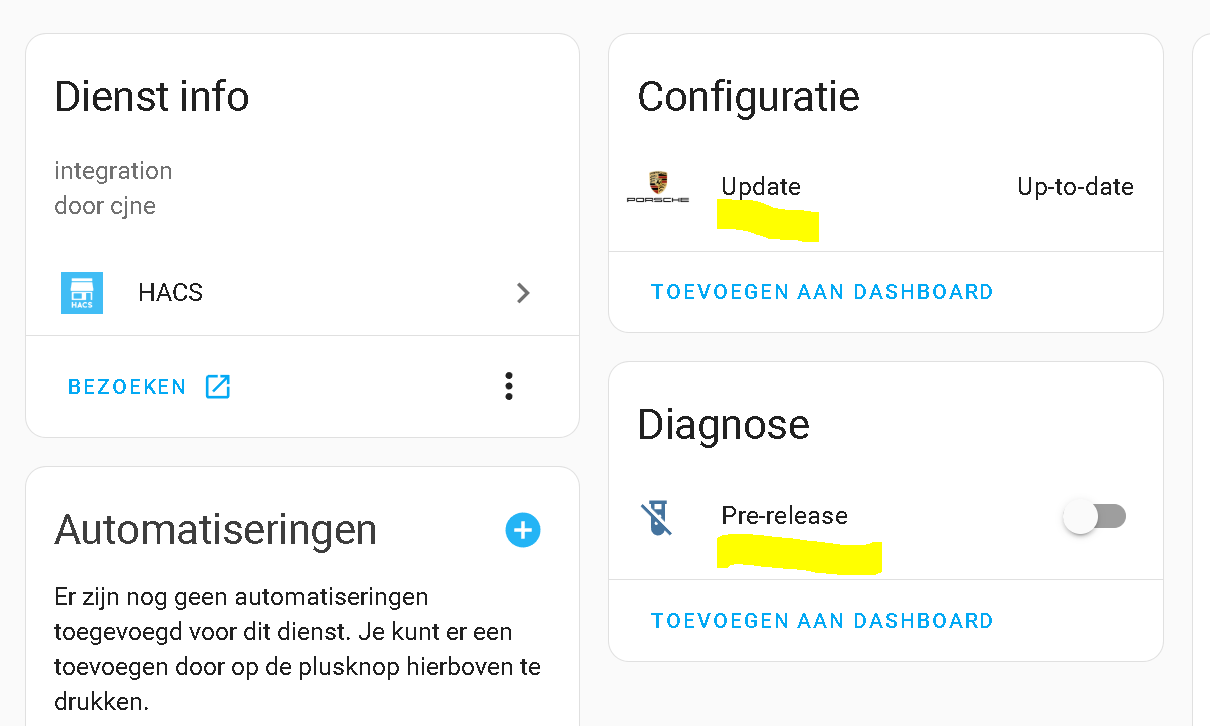Open the BEZOEKEN link text
Viewport: 1210px width, 726px height.
(x=127, y=387)
